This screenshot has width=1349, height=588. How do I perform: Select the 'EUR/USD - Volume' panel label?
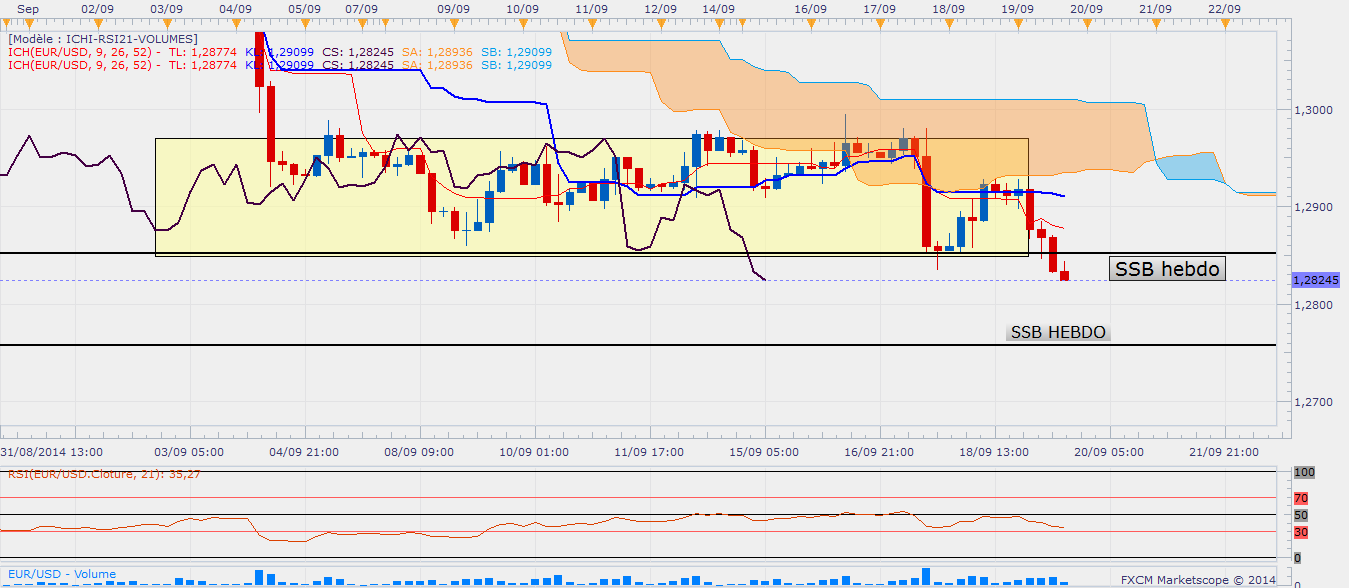click(60, 574)
